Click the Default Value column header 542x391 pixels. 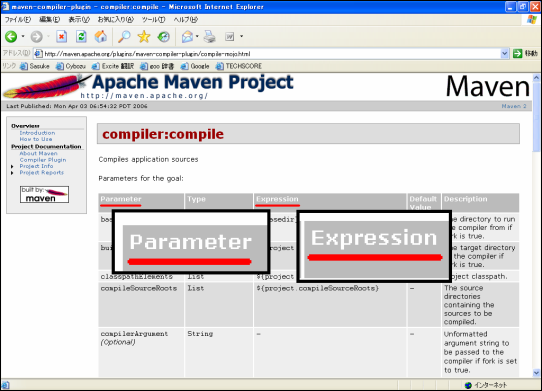(x=423, y=203)
